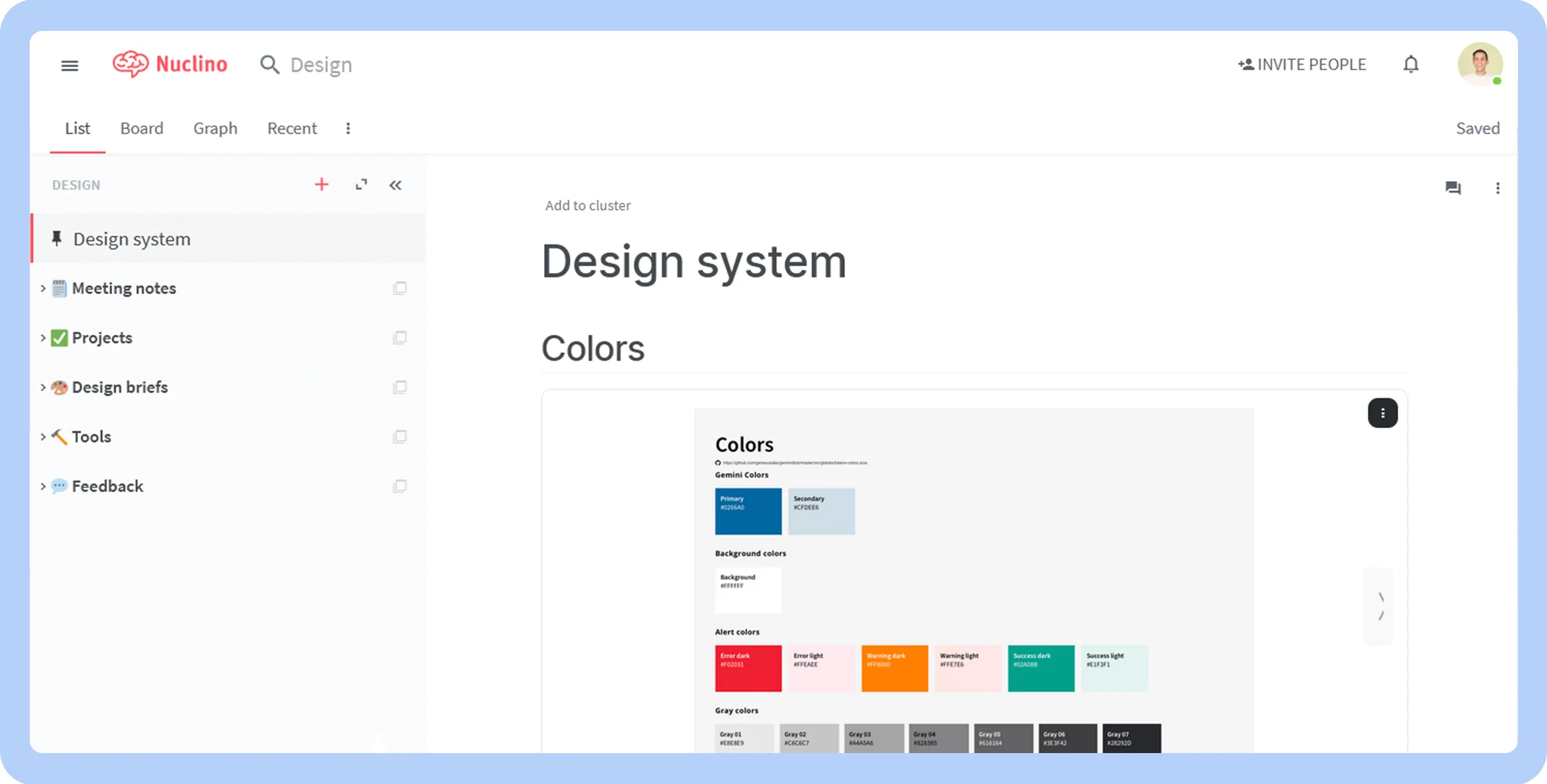Copy link for the Projects cluster
The width and height of the screenshot is (1547, 784).
400,338
